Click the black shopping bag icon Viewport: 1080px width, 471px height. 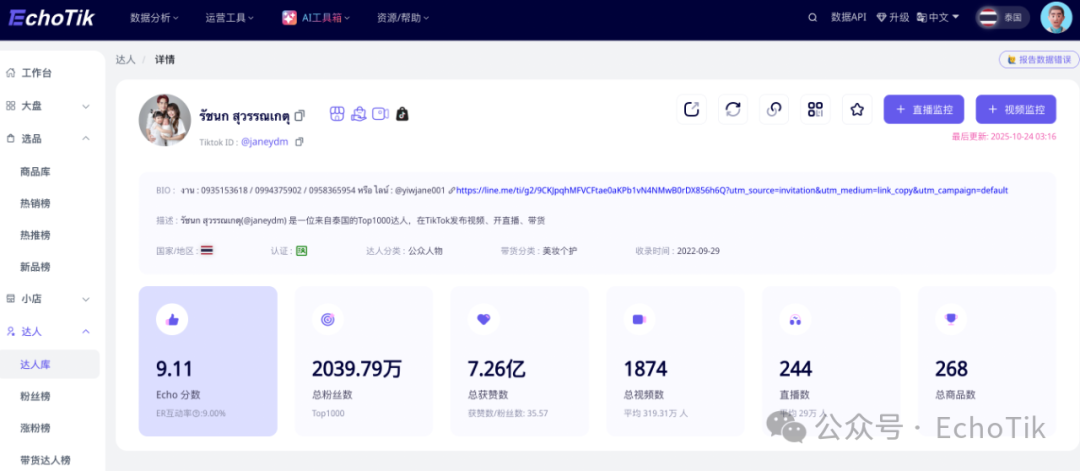click(x=402, y=114)
